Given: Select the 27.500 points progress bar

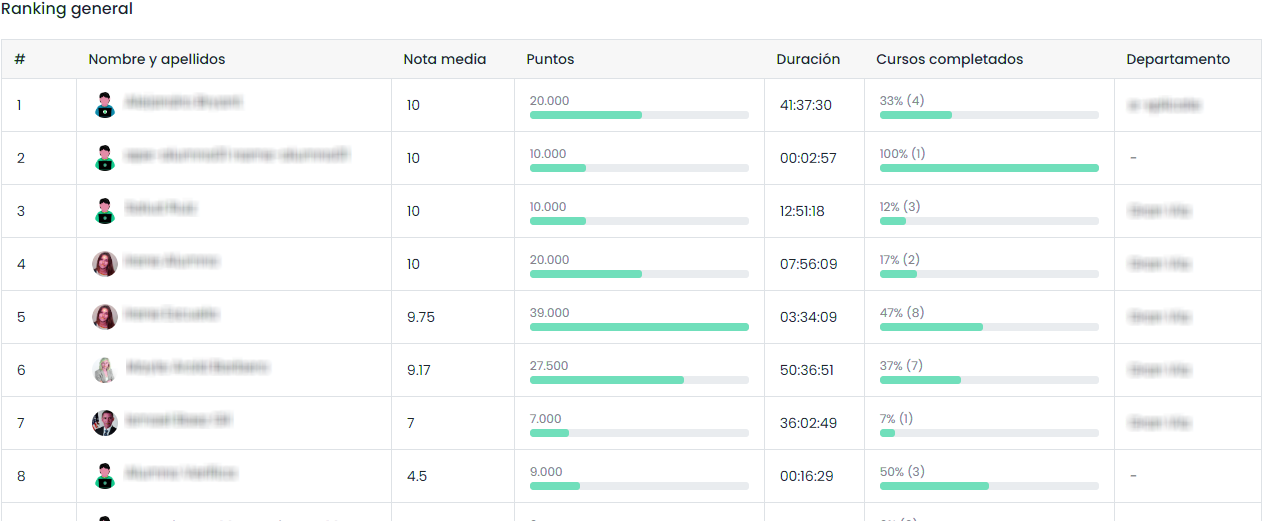Looking at the screenshot, I should pyautogui.click(x=639, y=380).
